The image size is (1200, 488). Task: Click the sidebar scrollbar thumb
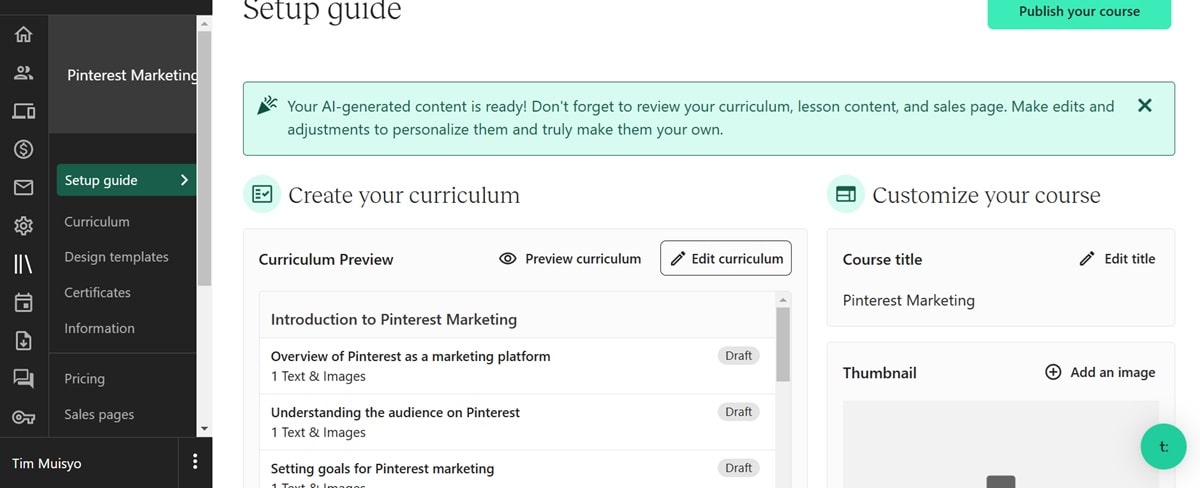pyautogui.click(x=205, y=158)
